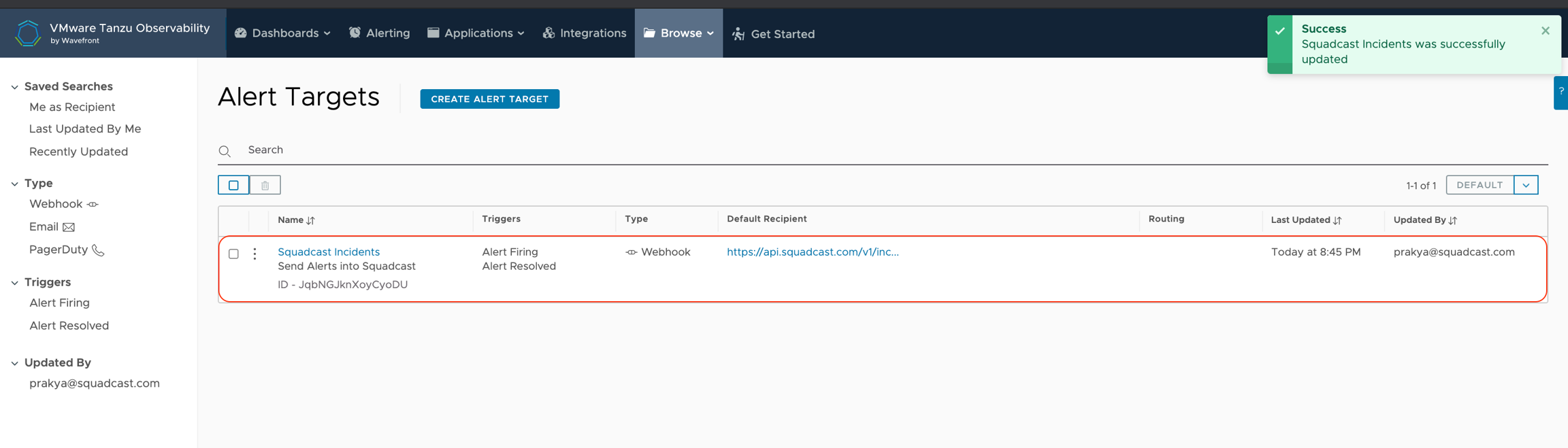Open the Integrations page

[x=585, y=33]
